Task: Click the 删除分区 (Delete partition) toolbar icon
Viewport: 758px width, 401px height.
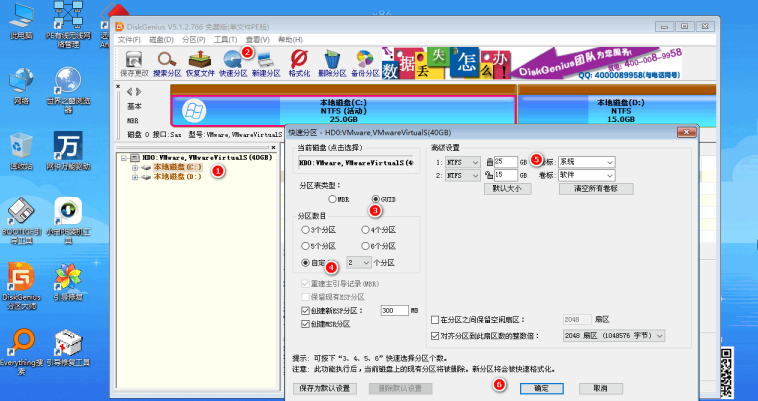Action: (x=332, y=64)
